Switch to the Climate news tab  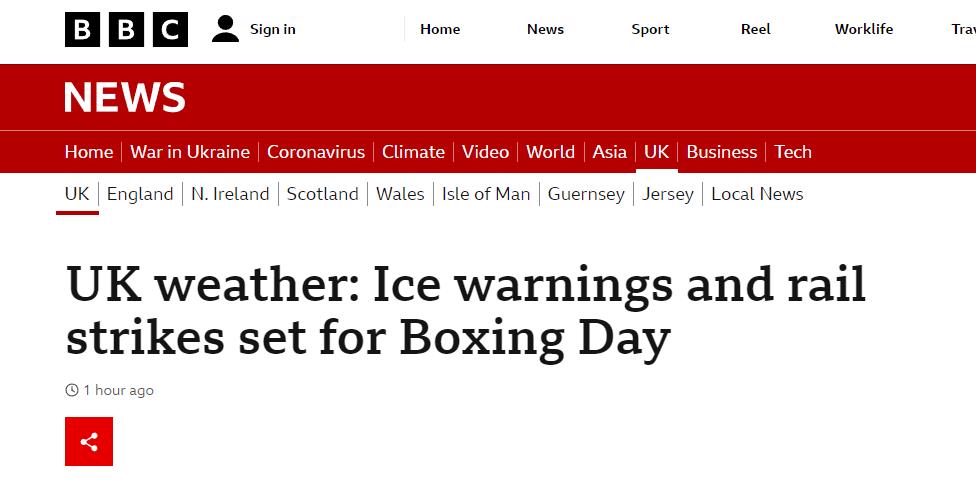click(413, 152)
